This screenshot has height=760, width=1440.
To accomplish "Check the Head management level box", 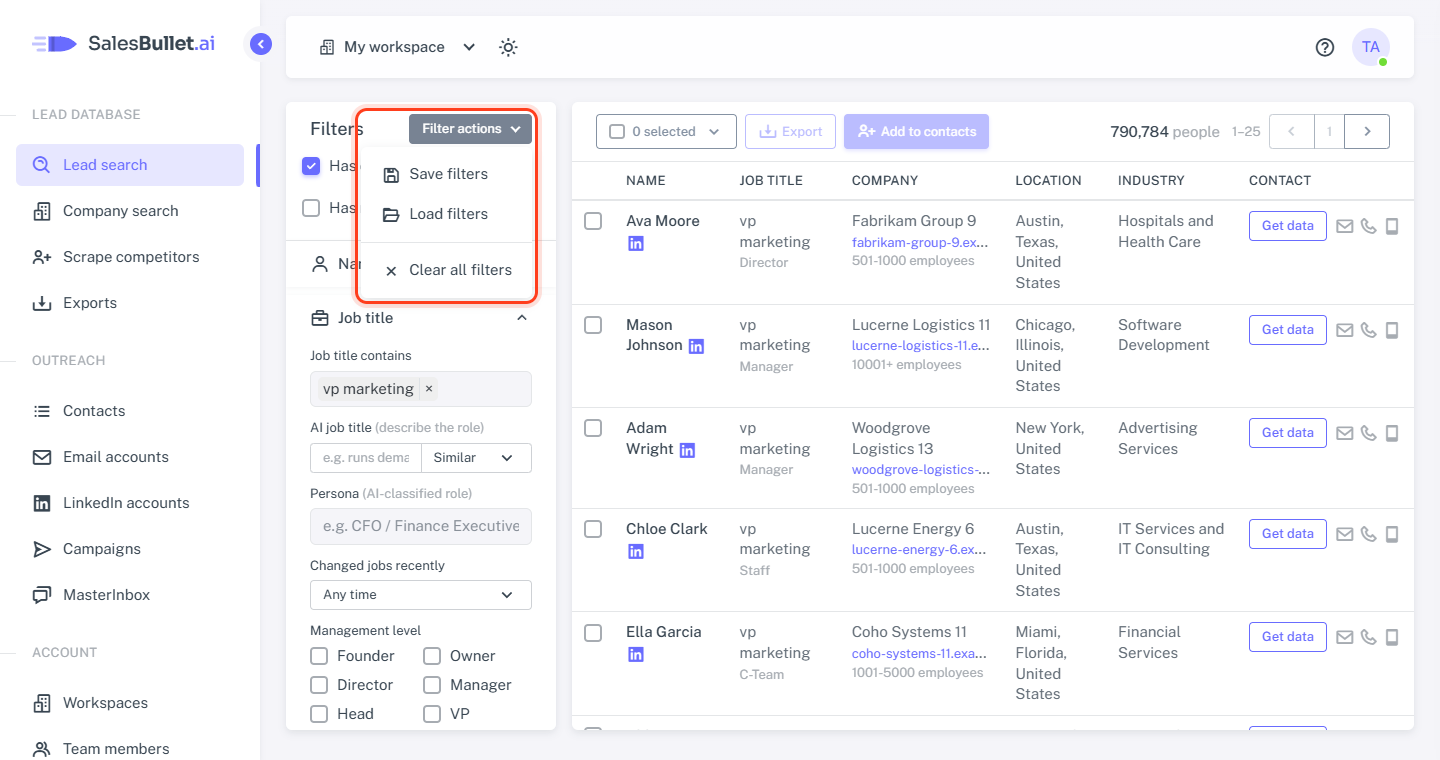I will (x=319, y=714).
